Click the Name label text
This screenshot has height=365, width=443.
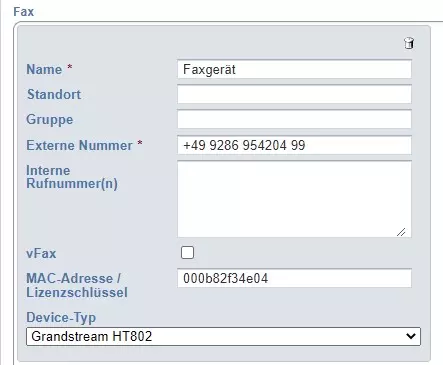(44, 69)
